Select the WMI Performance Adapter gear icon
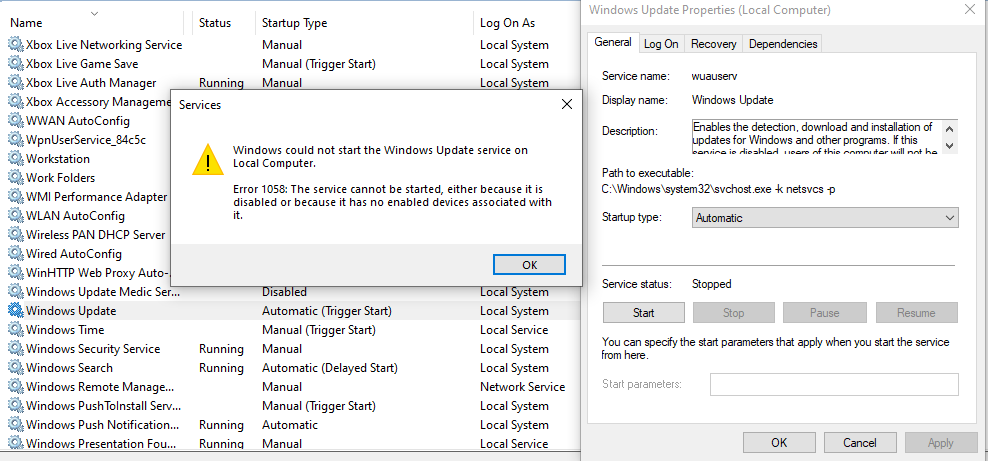The image size is (988, 461). tap(14, 196)
